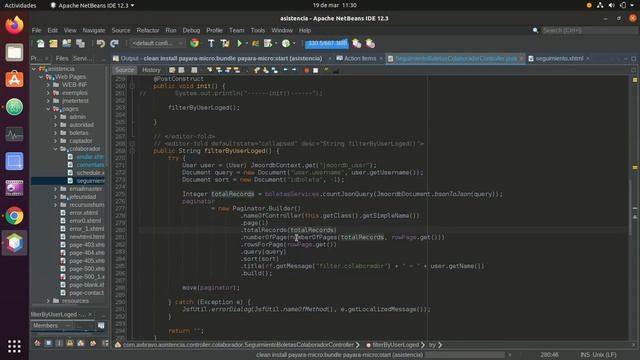Redo using the toolbar arrow icon

coord(114,43)
